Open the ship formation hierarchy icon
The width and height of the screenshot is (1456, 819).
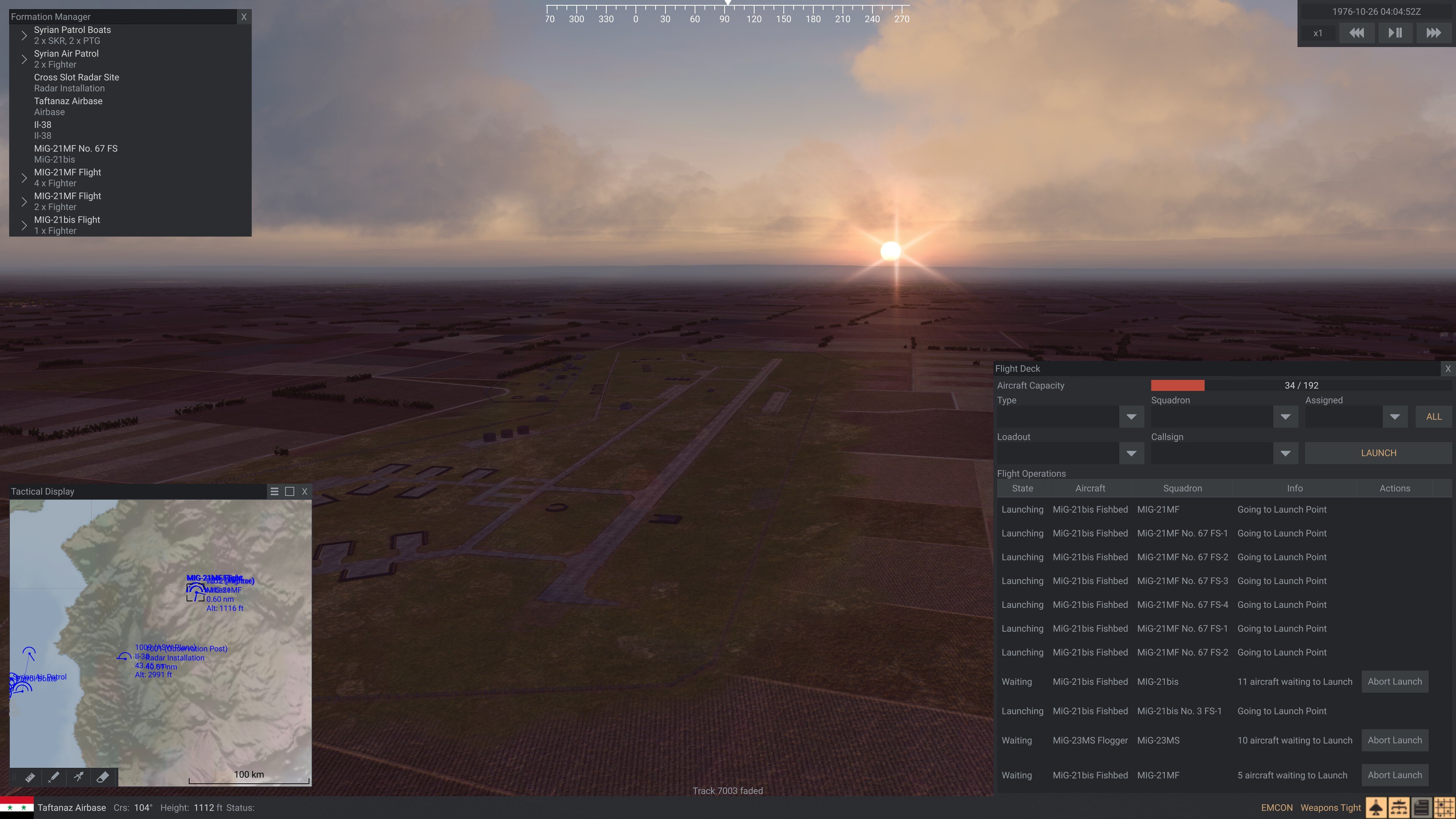(x=1398, y=808)
